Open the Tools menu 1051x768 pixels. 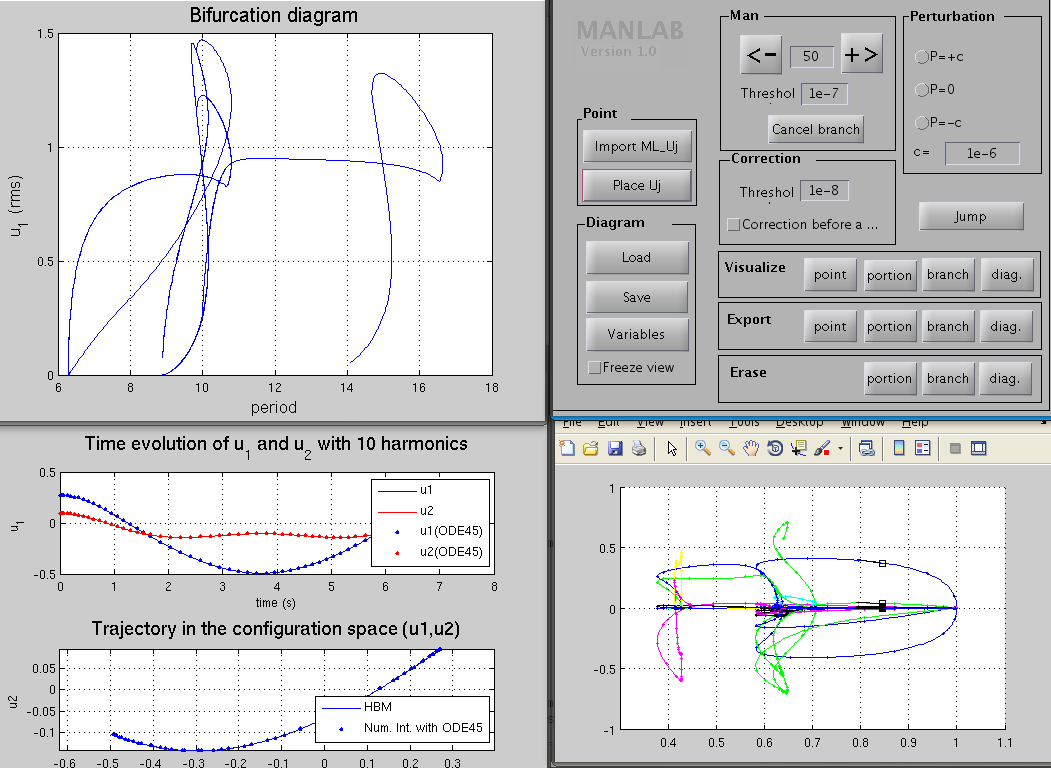tap(745, 422)
